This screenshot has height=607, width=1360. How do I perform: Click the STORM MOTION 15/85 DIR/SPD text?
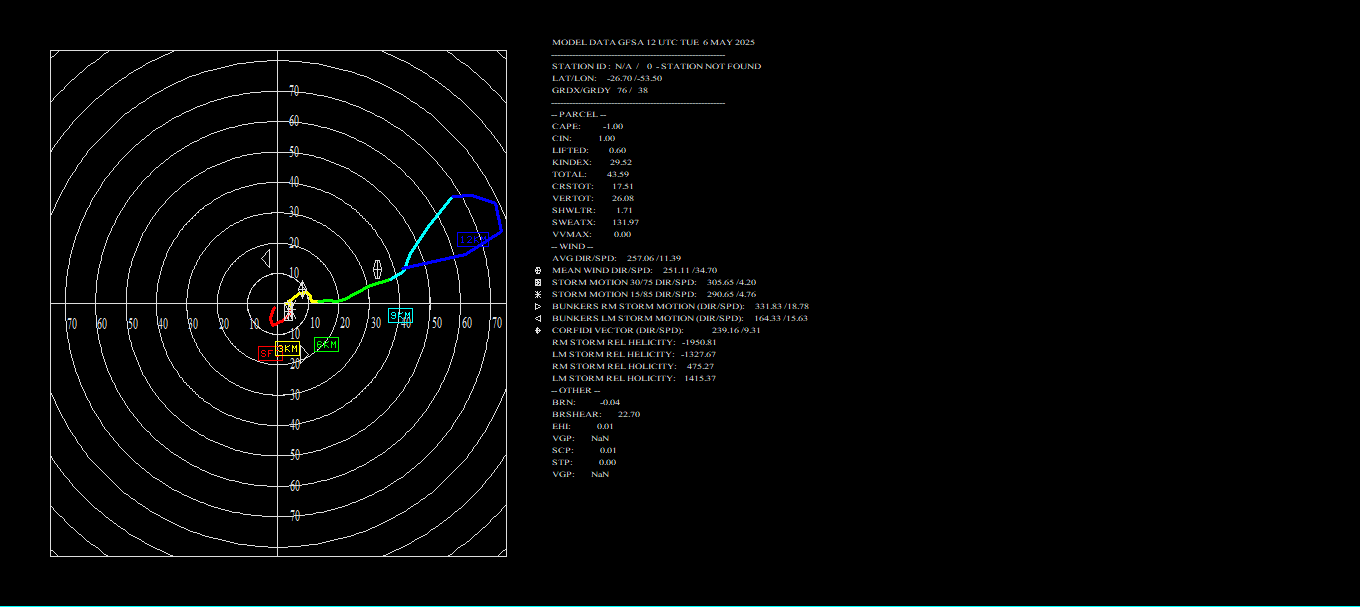624,294
